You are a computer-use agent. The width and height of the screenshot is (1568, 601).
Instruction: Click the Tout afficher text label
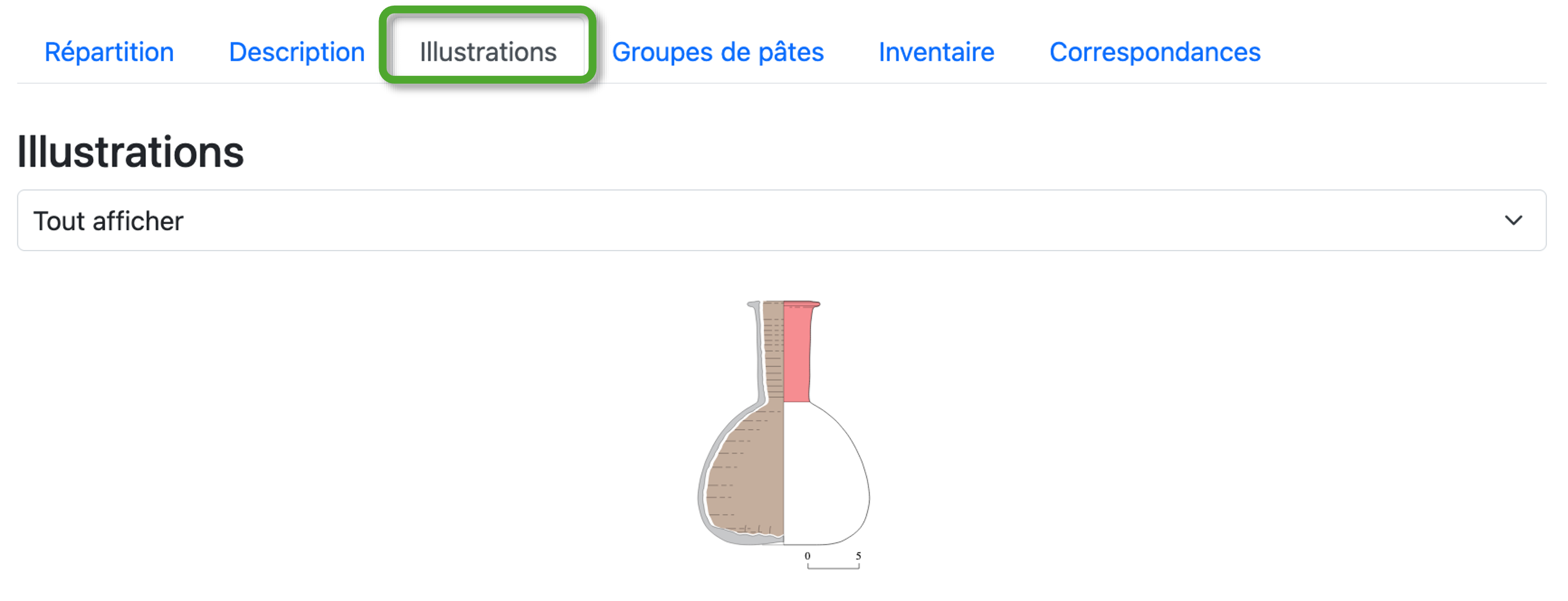(x=108, y=221)
